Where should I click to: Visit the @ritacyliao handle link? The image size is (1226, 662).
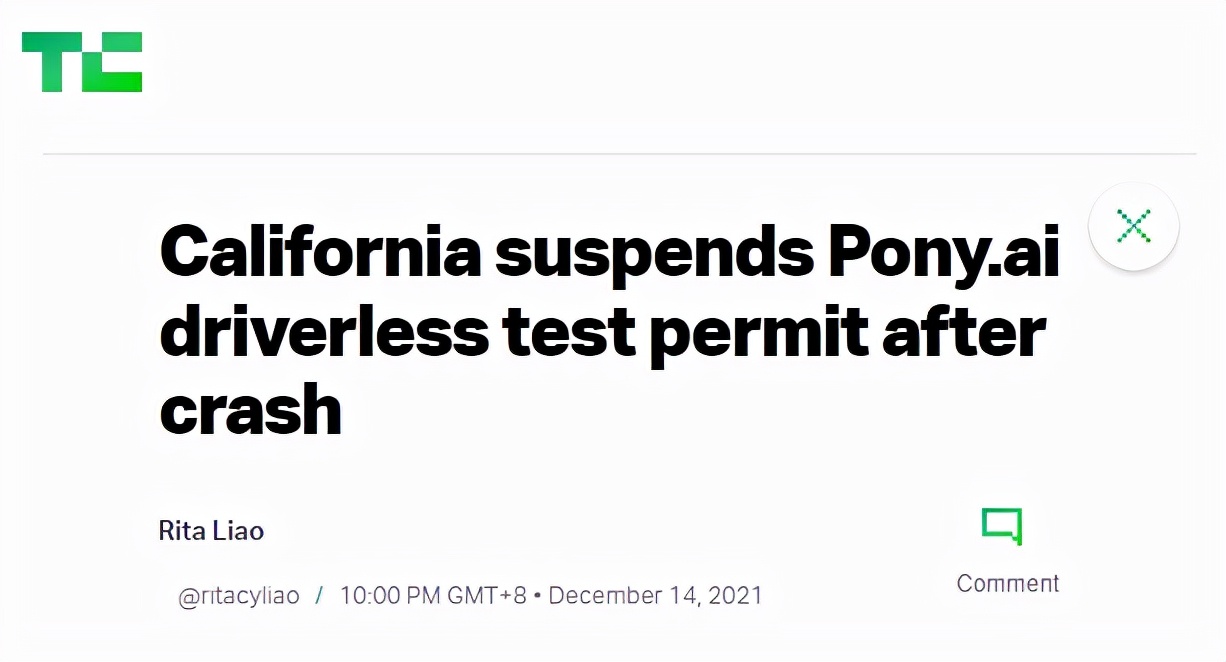(x=238, y=596)
